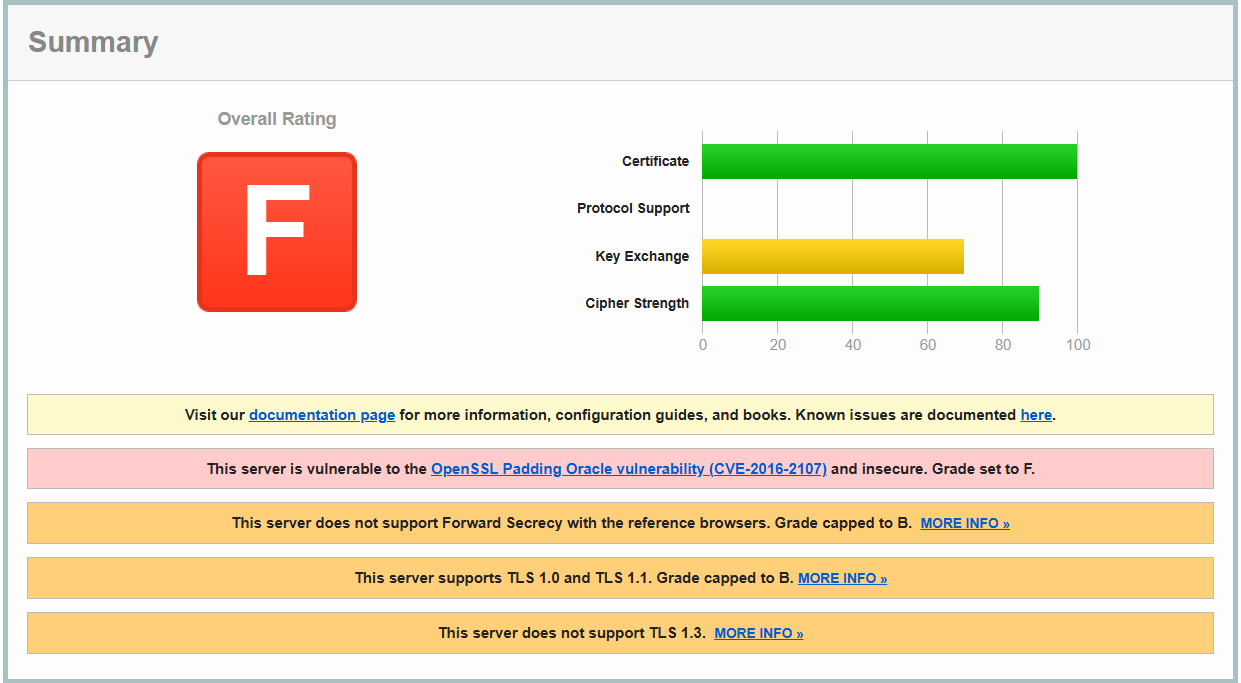1241x683 pixels.
Task: Click the 60 mark on the chart axis
Action: pos(928,345)
